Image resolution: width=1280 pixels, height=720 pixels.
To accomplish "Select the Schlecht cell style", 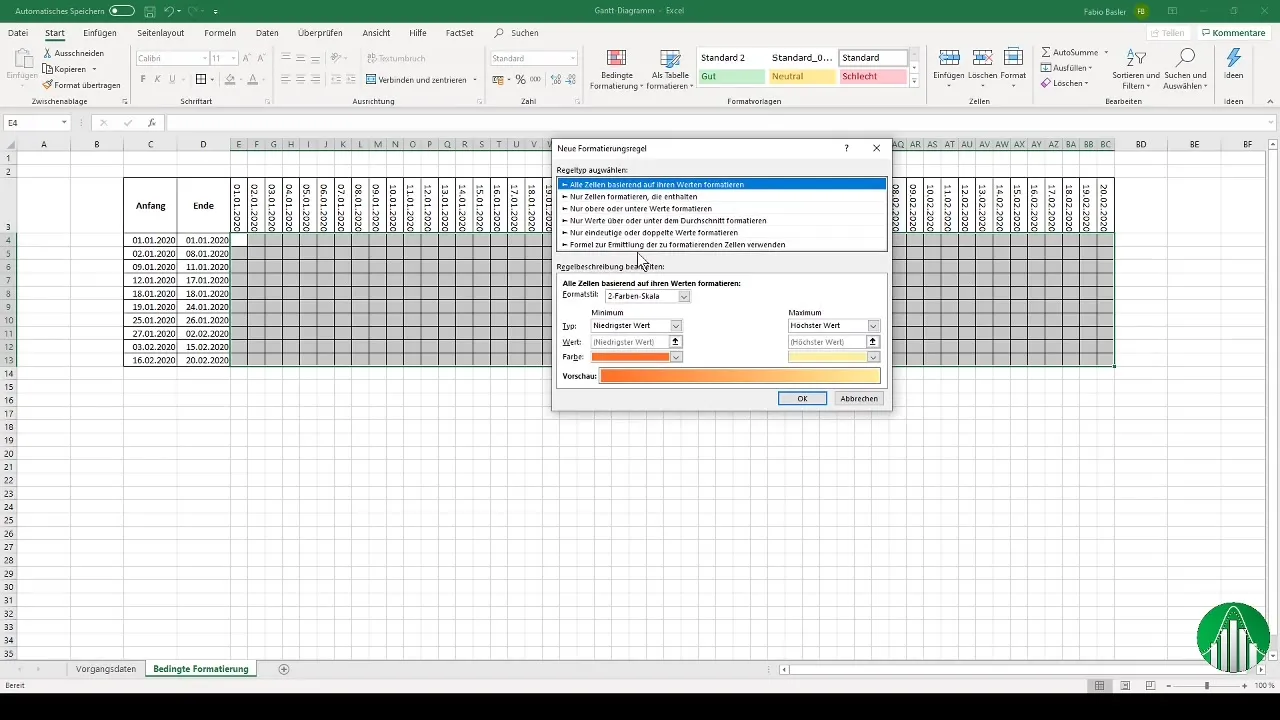I will (873, 76).
